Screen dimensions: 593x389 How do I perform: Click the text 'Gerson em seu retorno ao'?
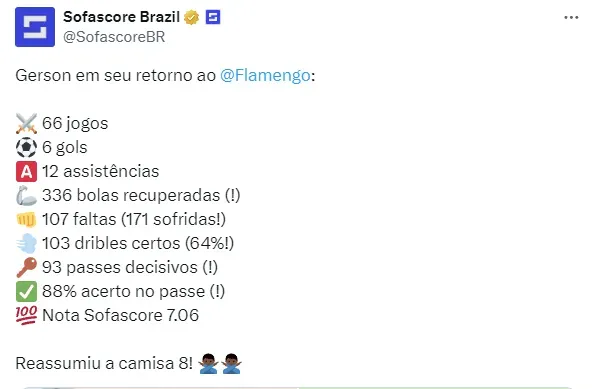click(116, 75)
